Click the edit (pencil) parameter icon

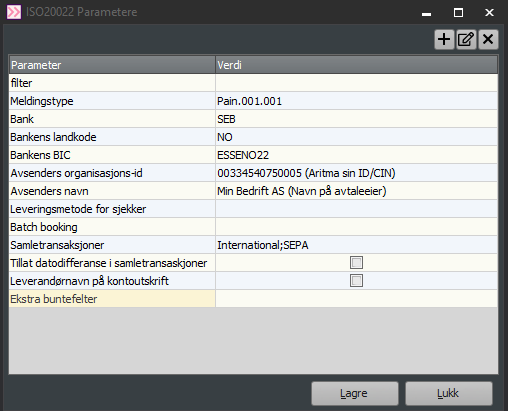pos(466,39)
